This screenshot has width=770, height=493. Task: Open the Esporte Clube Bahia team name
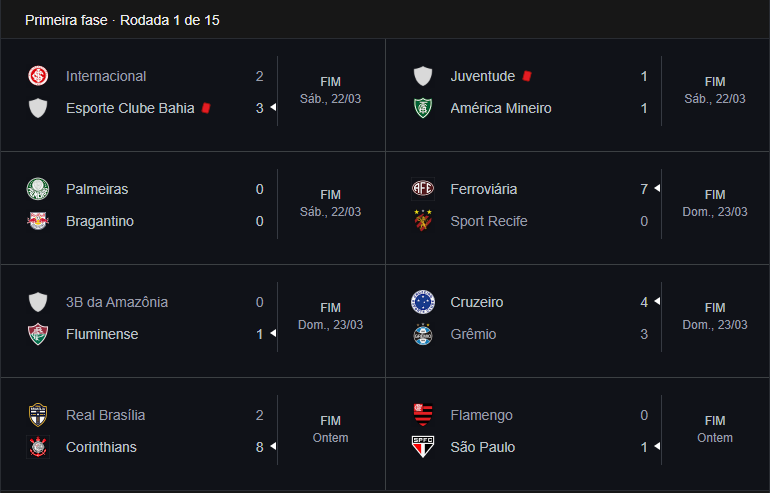pyautogui.click(x=130, y=108)
